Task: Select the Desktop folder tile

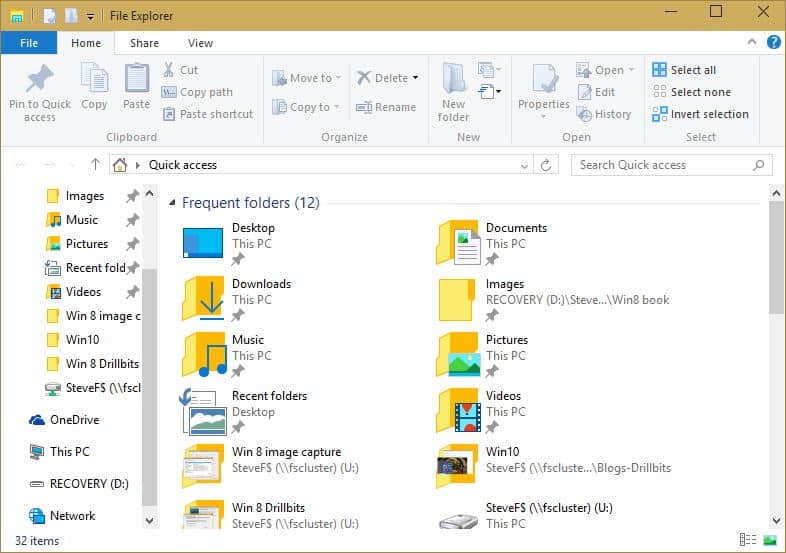Action: (x=228, y=244)
